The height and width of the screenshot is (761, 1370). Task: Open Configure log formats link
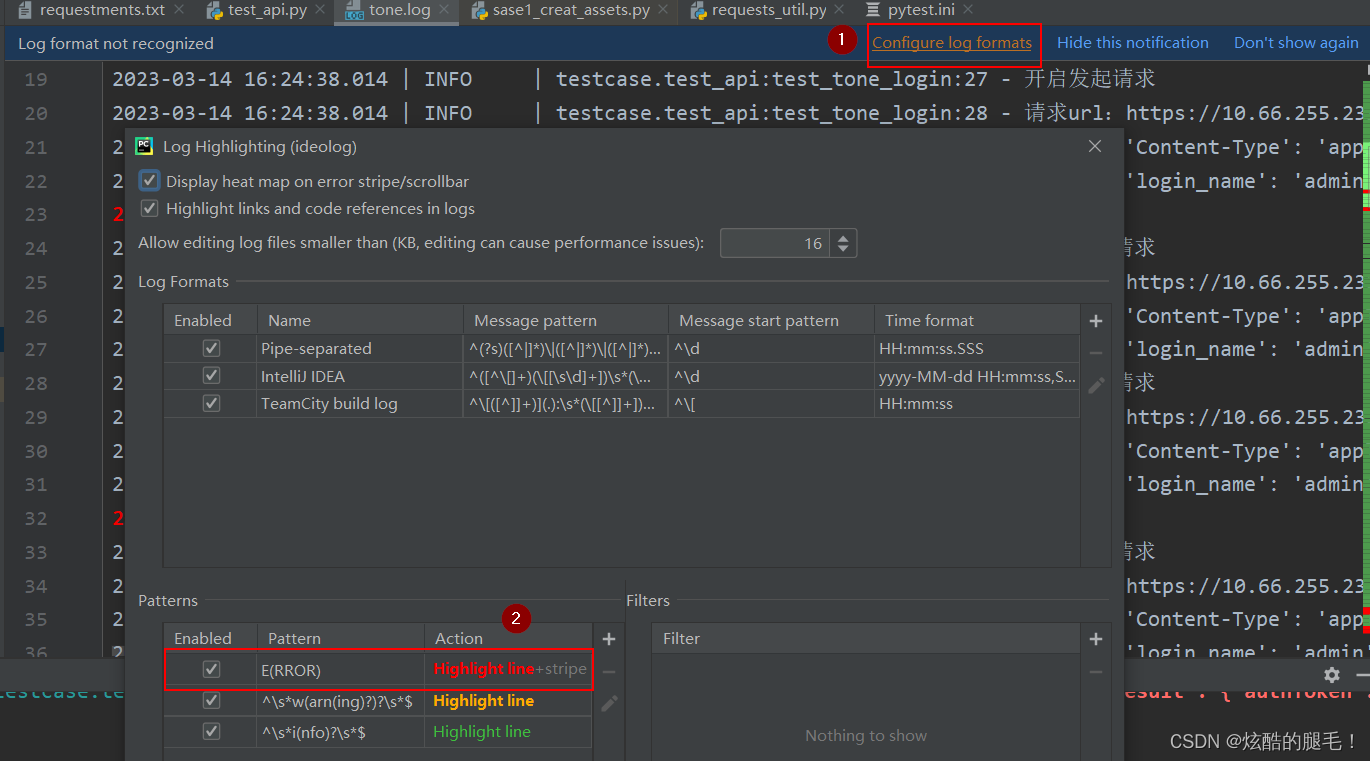point(952,43)
